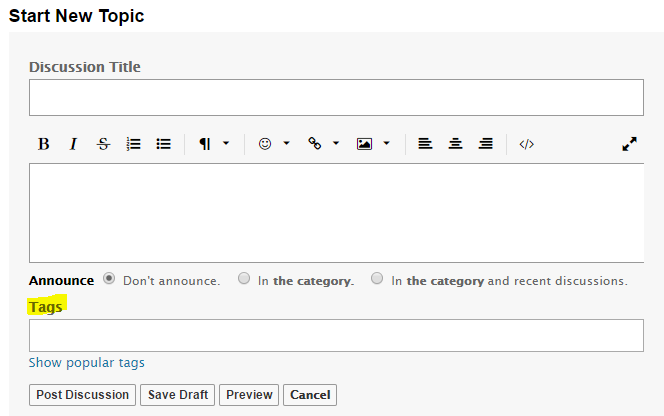
Task: Choose announce "In the category" only
Action: click(244, 279)
